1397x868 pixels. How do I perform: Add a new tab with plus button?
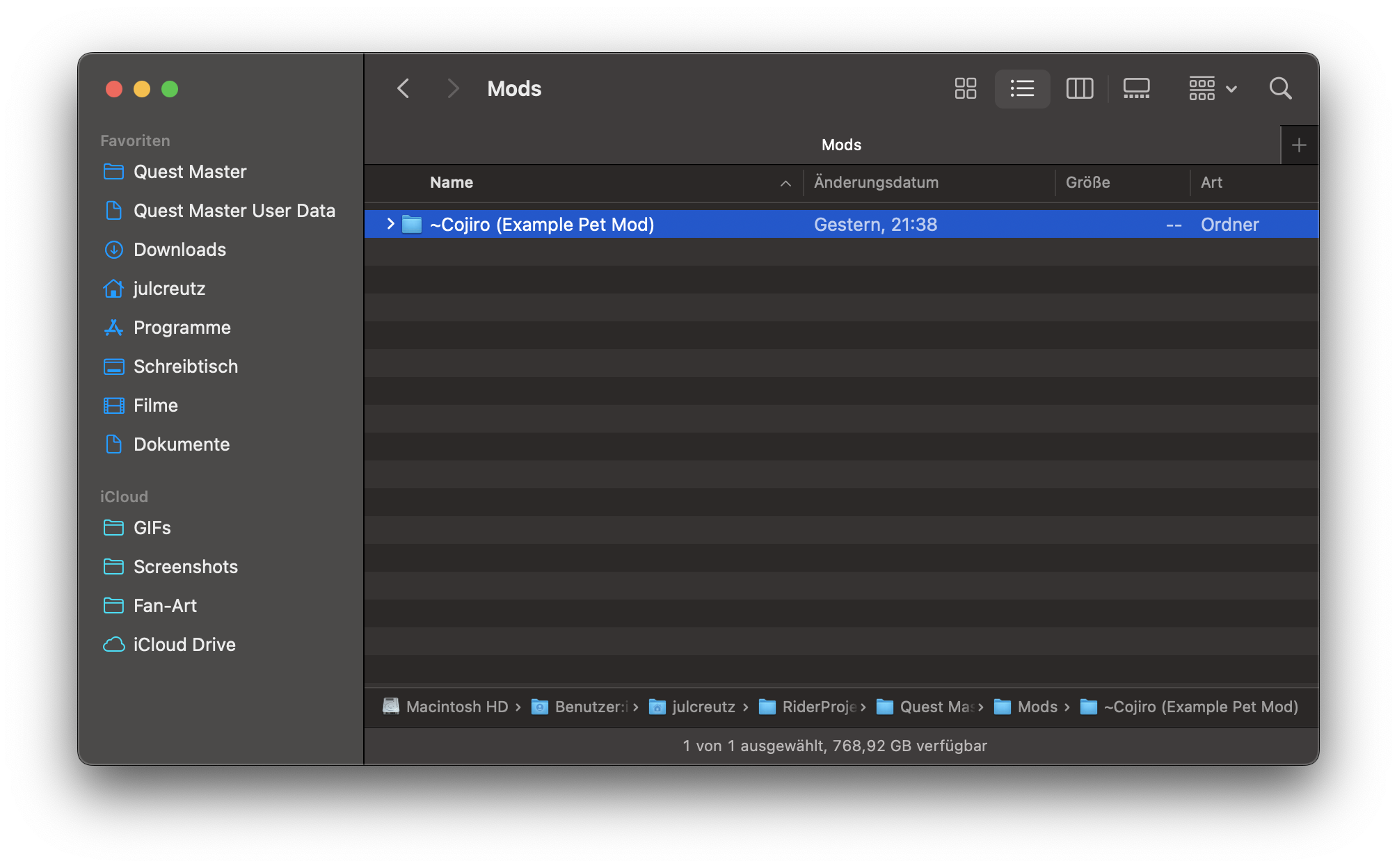click(x=1299, y=145)
